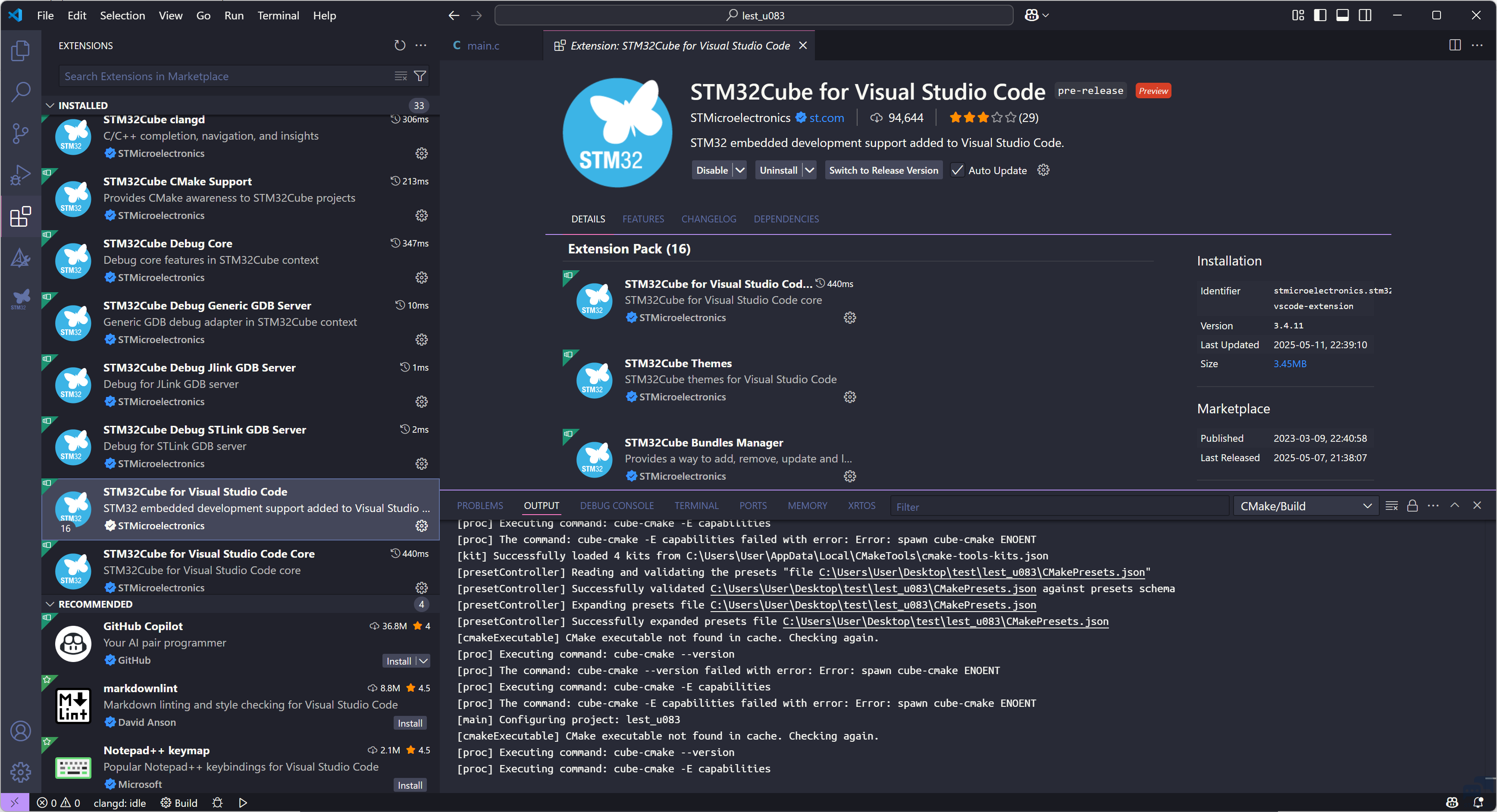Open Copilot chat menu in title bar
Image resolution: width=1497 pixels, height=812 pixels.
(x=1037, y=16)
